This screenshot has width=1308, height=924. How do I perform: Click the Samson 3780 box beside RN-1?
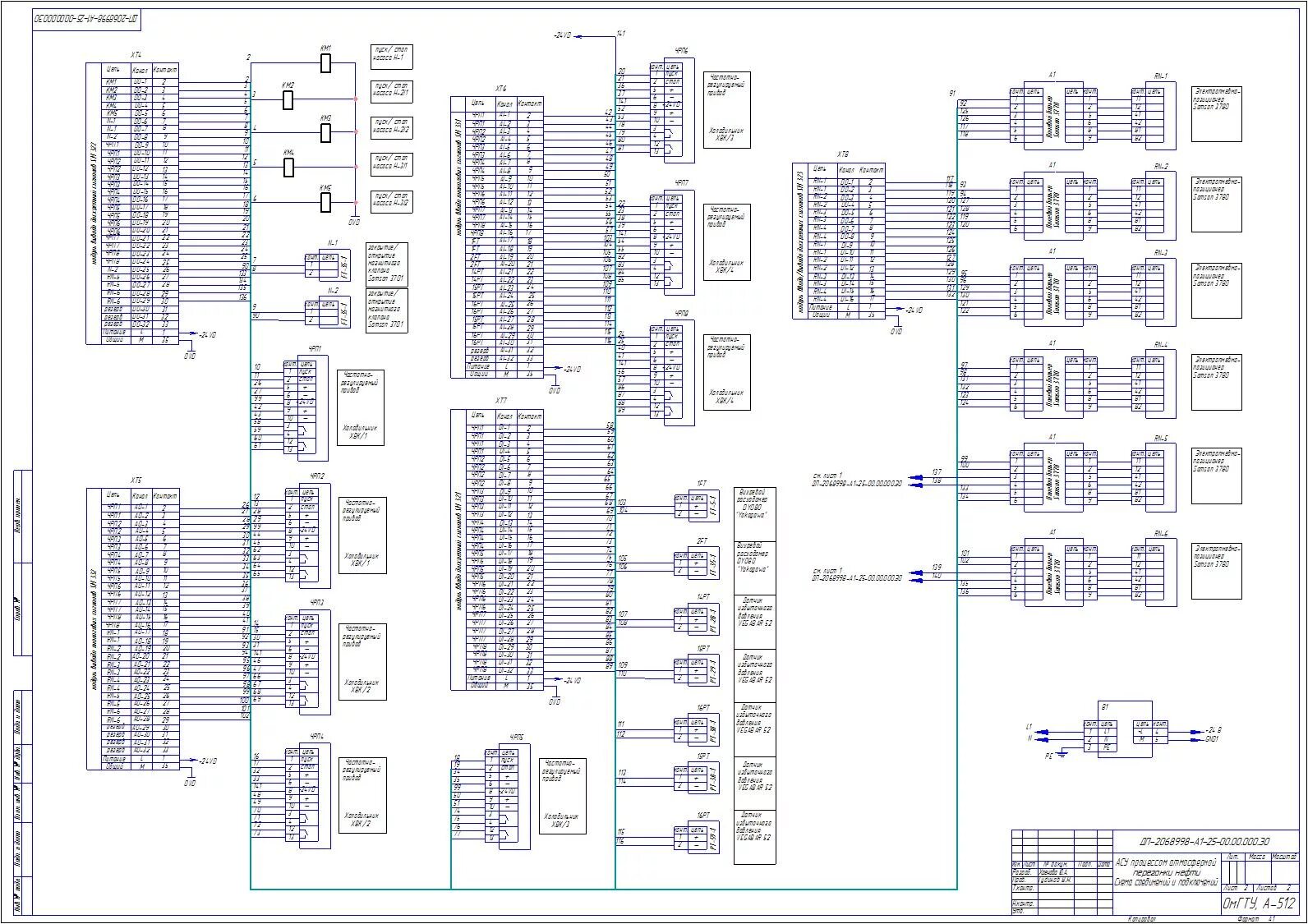1217,113
